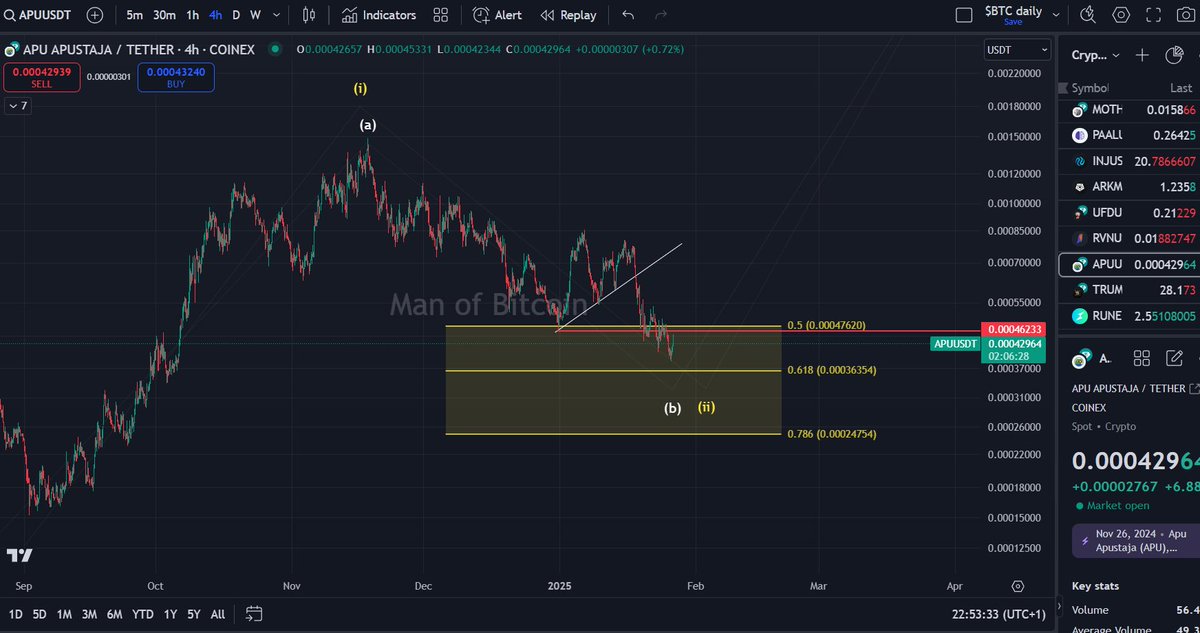
Task: Set date range to YTD
Action: point(142,613)
